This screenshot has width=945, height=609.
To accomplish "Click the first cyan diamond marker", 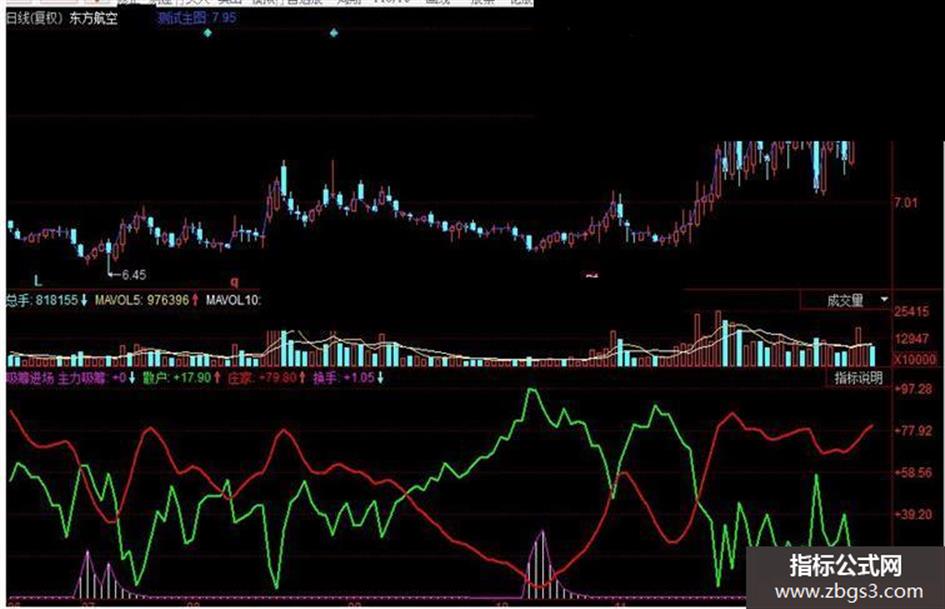I will coord(208,33).
